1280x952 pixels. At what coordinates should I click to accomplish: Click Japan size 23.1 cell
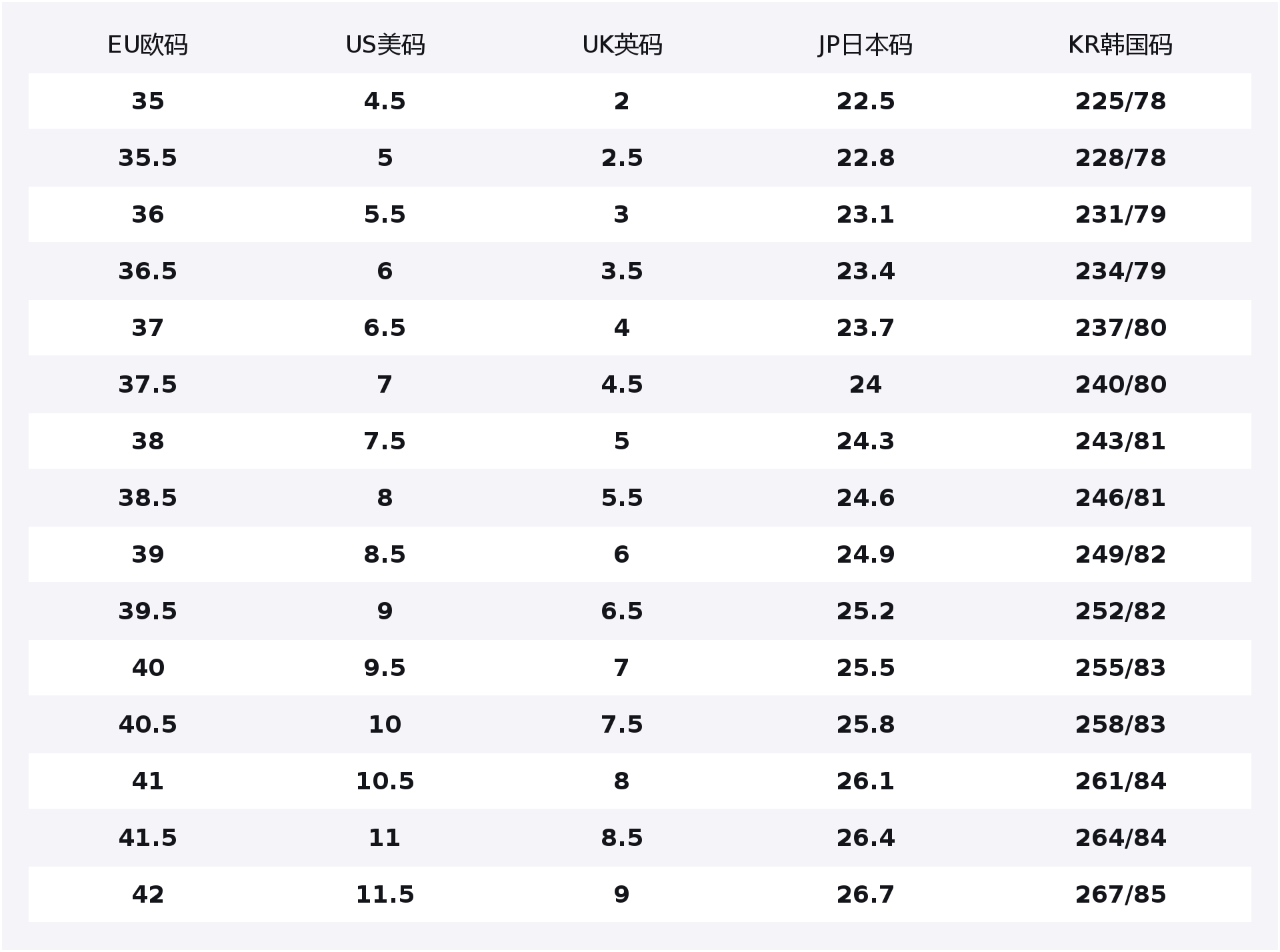pos(865,215)
